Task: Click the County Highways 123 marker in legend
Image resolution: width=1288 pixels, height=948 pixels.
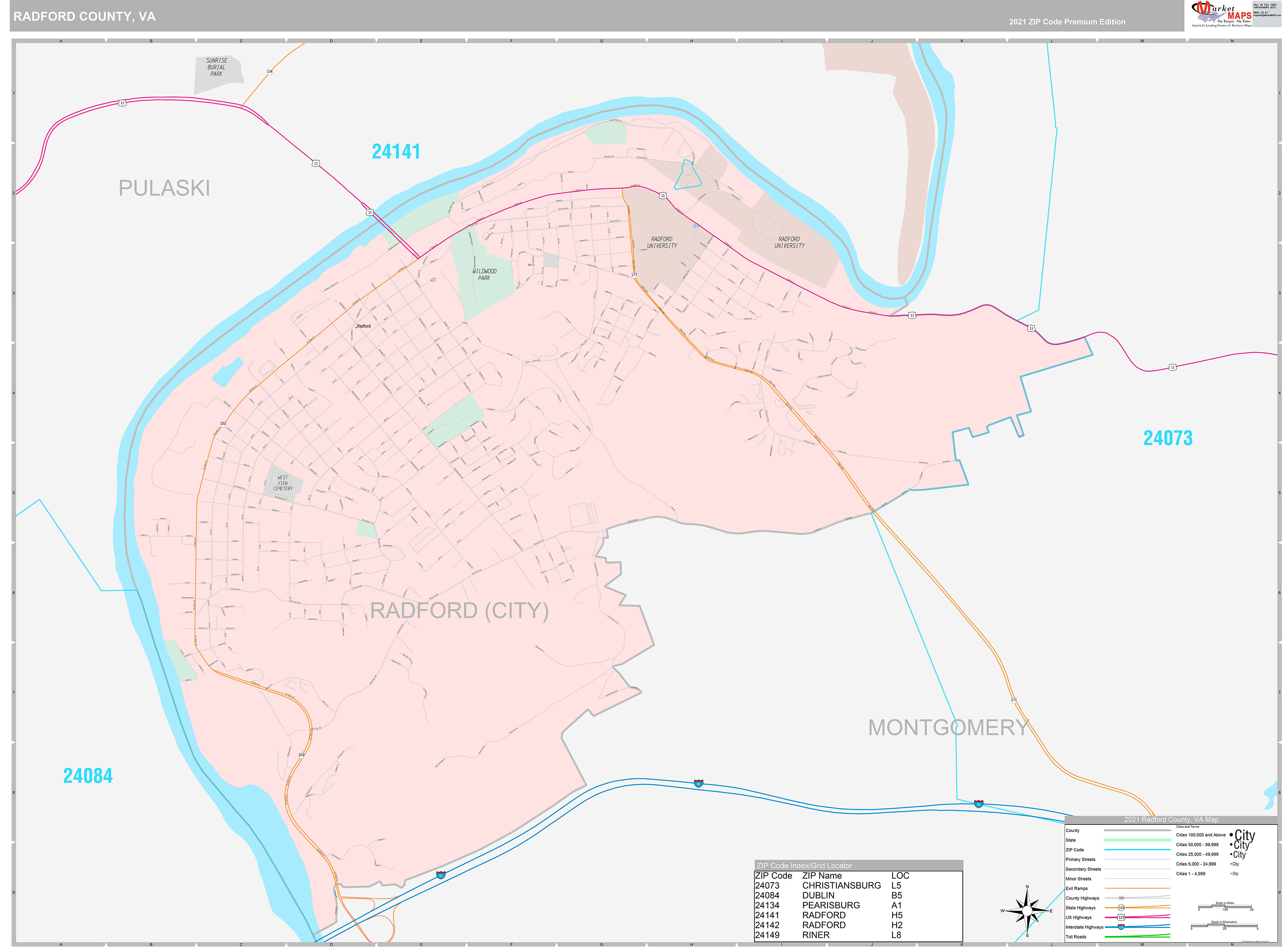Action: click(1121, 898)
